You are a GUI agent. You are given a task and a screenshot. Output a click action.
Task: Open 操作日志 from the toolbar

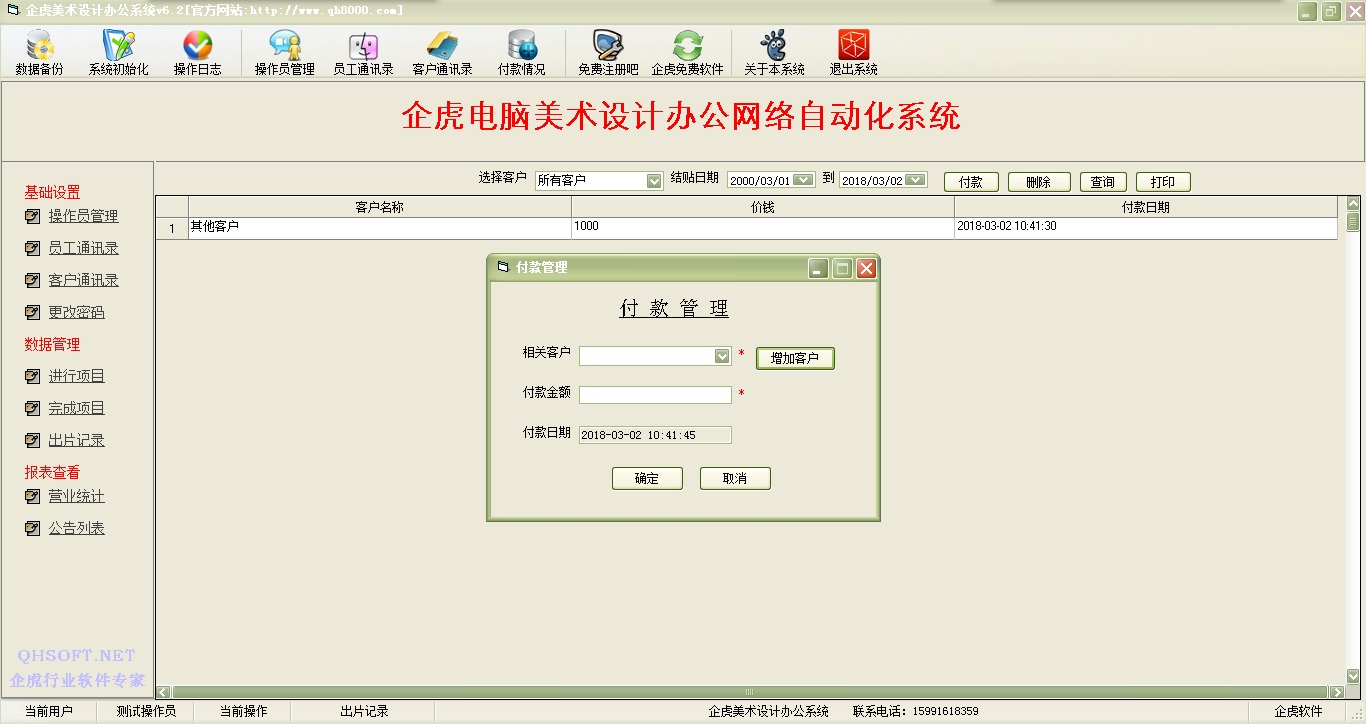tap(198, 53)
